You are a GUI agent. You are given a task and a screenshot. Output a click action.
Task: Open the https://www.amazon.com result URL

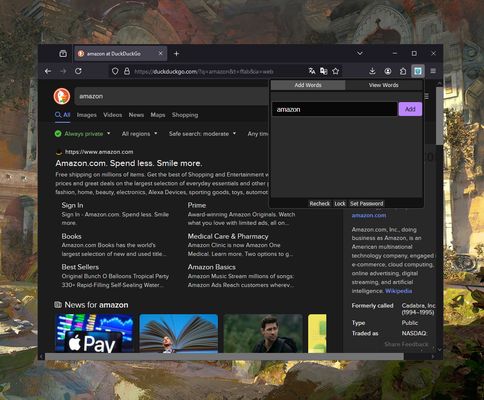point(99,152)
